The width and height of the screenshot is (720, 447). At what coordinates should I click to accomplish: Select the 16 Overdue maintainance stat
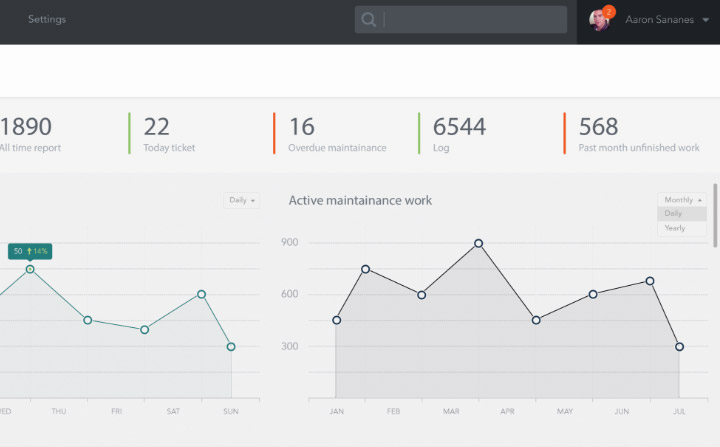click(x=337, y=134)
